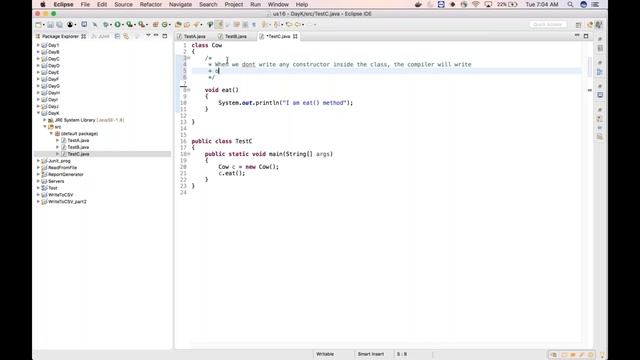Collapse the DayK project
640x360 pixels.
click(x=38, y=113)
